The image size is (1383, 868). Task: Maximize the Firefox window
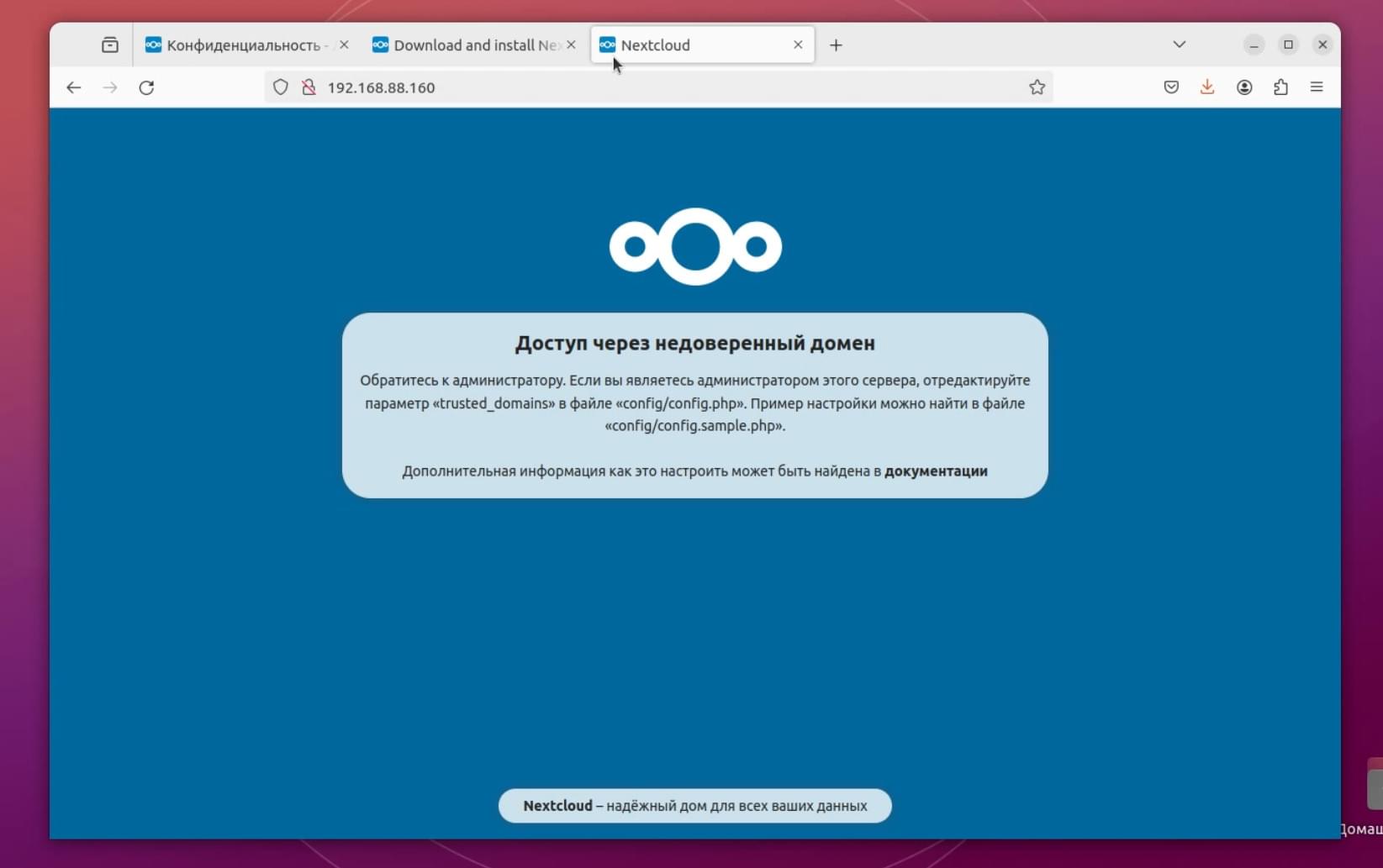coord(1288,45)
